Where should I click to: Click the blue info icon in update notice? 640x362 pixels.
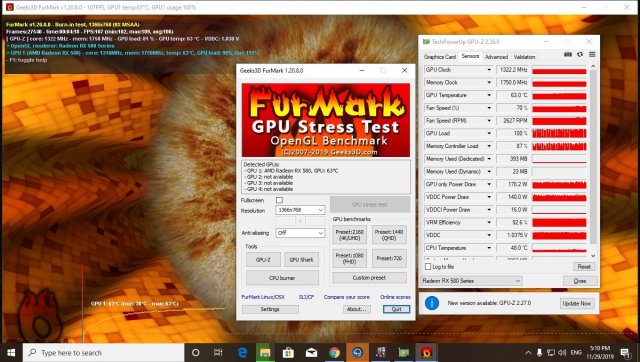pos(432,303)
